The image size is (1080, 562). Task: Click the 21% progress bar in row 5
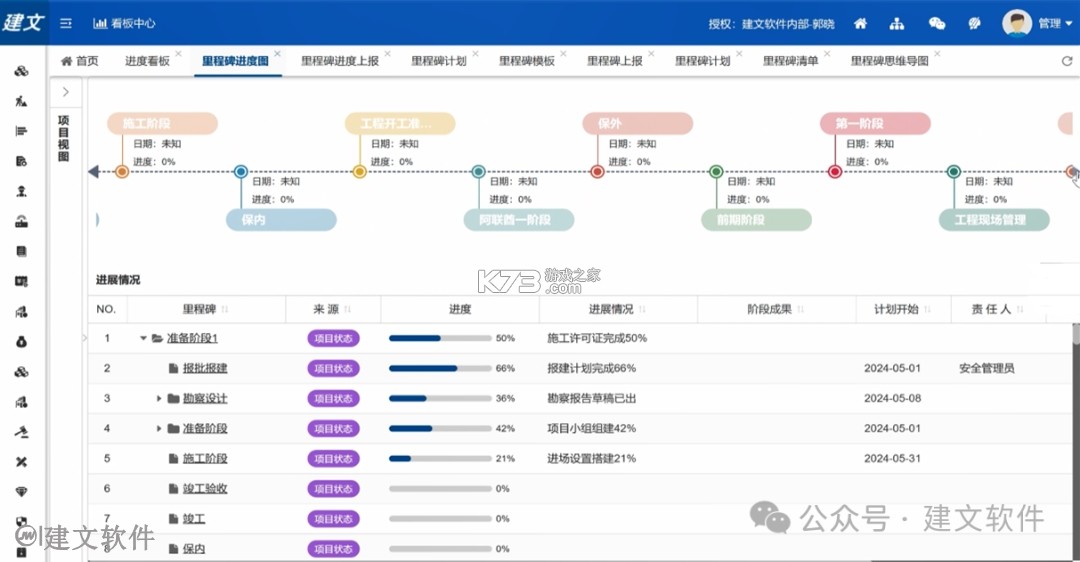pyautogui.click(x=441, y=459)
